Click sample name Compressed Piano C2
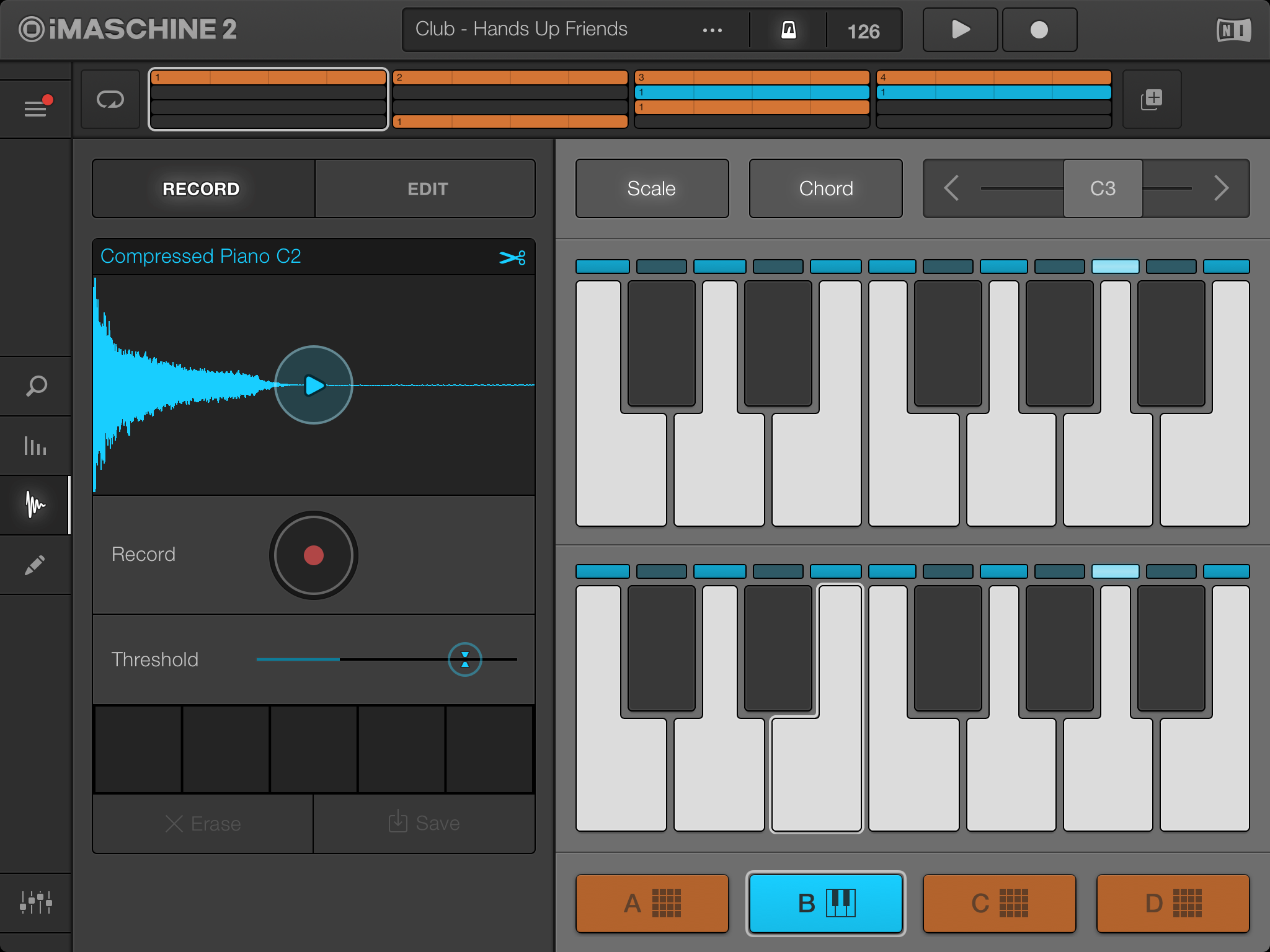 coord(201,256)
